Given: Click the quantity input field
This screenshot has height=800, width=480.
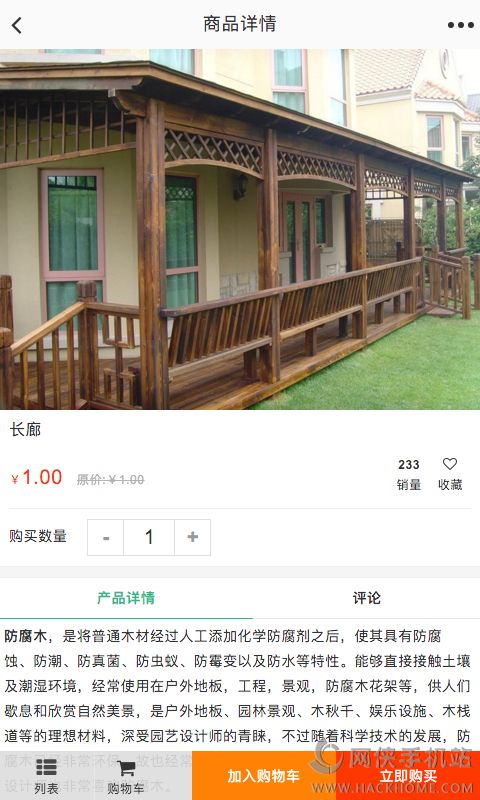Looking at the screenshot, I should coord(149,537).
